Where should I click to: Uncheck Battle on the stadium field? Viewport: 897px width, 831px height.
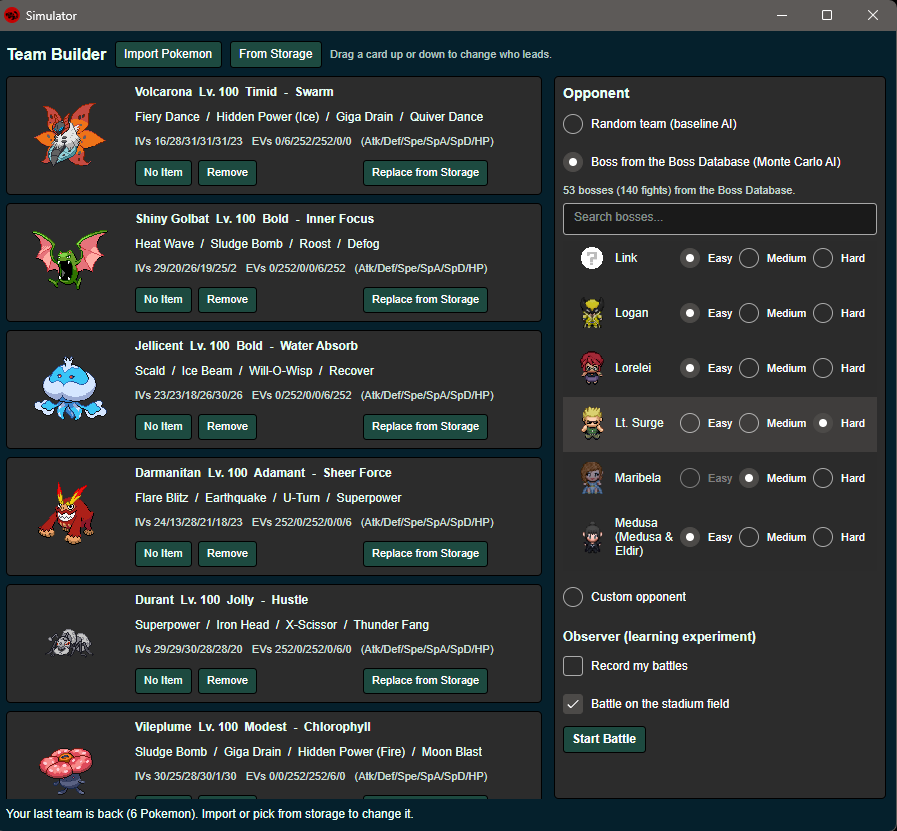coord(573,703)
